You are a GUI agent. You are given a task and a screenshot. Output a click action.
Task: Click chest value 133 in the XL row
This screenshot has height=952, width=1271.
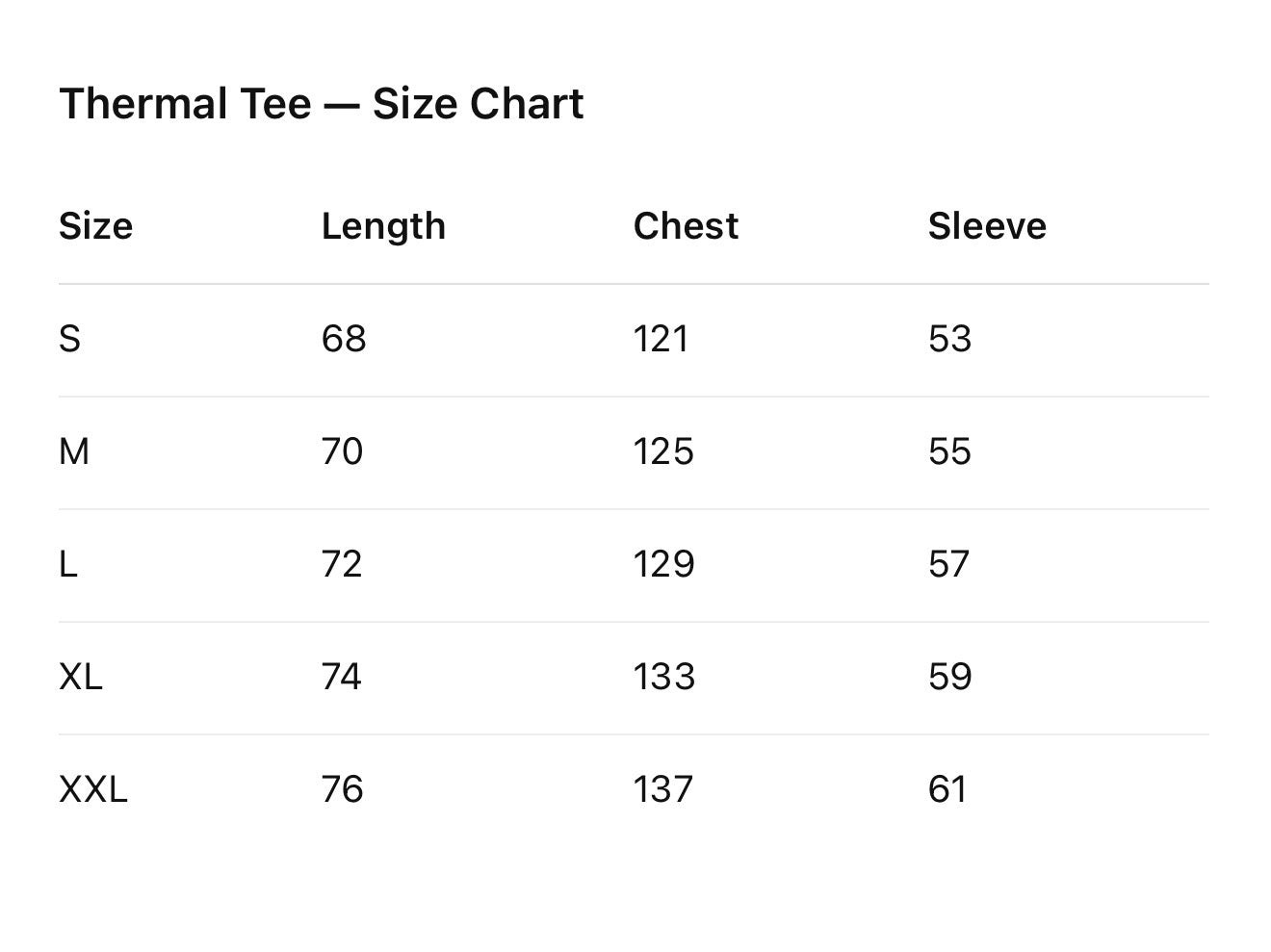coord(663,677)
